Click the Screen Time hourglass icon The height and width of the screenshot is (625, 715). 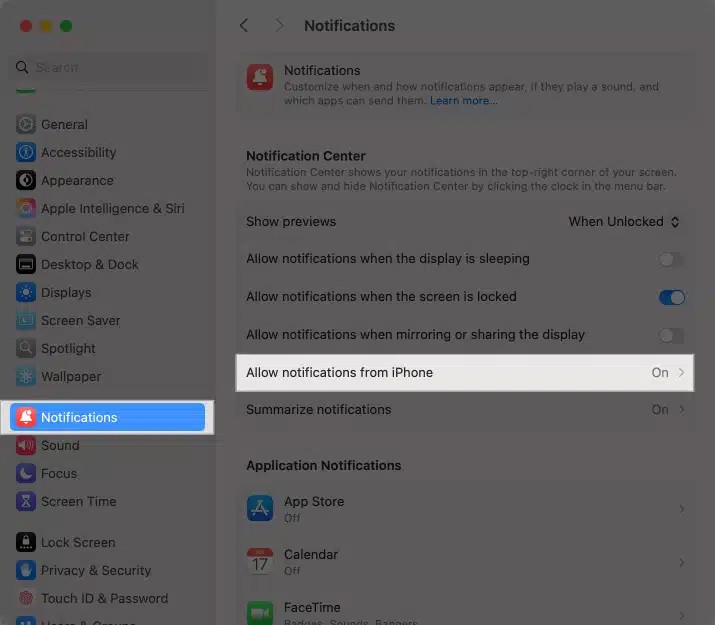tap(26, 502)
